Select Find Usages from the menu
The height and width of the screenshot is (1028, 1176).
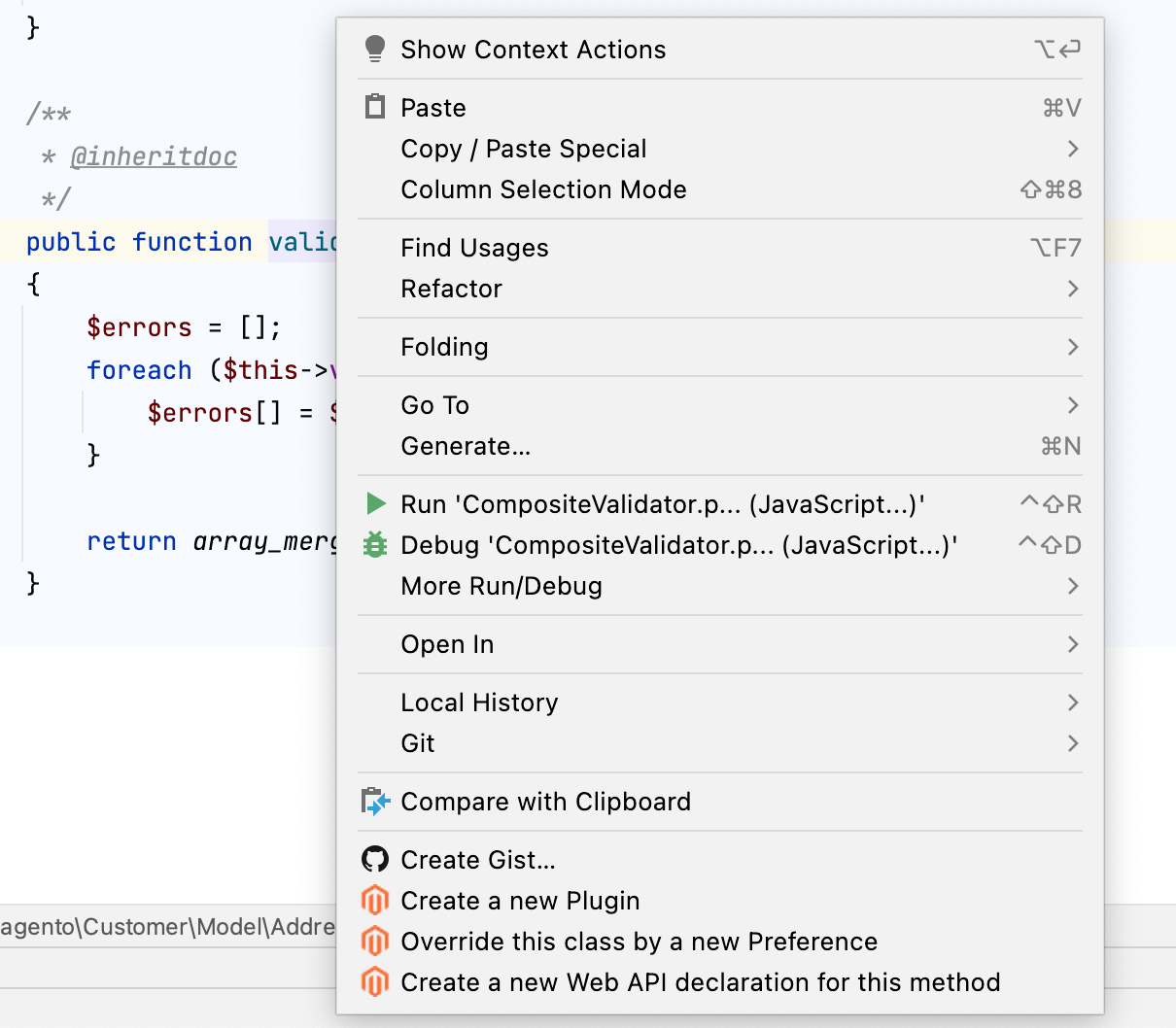(474, 248)
